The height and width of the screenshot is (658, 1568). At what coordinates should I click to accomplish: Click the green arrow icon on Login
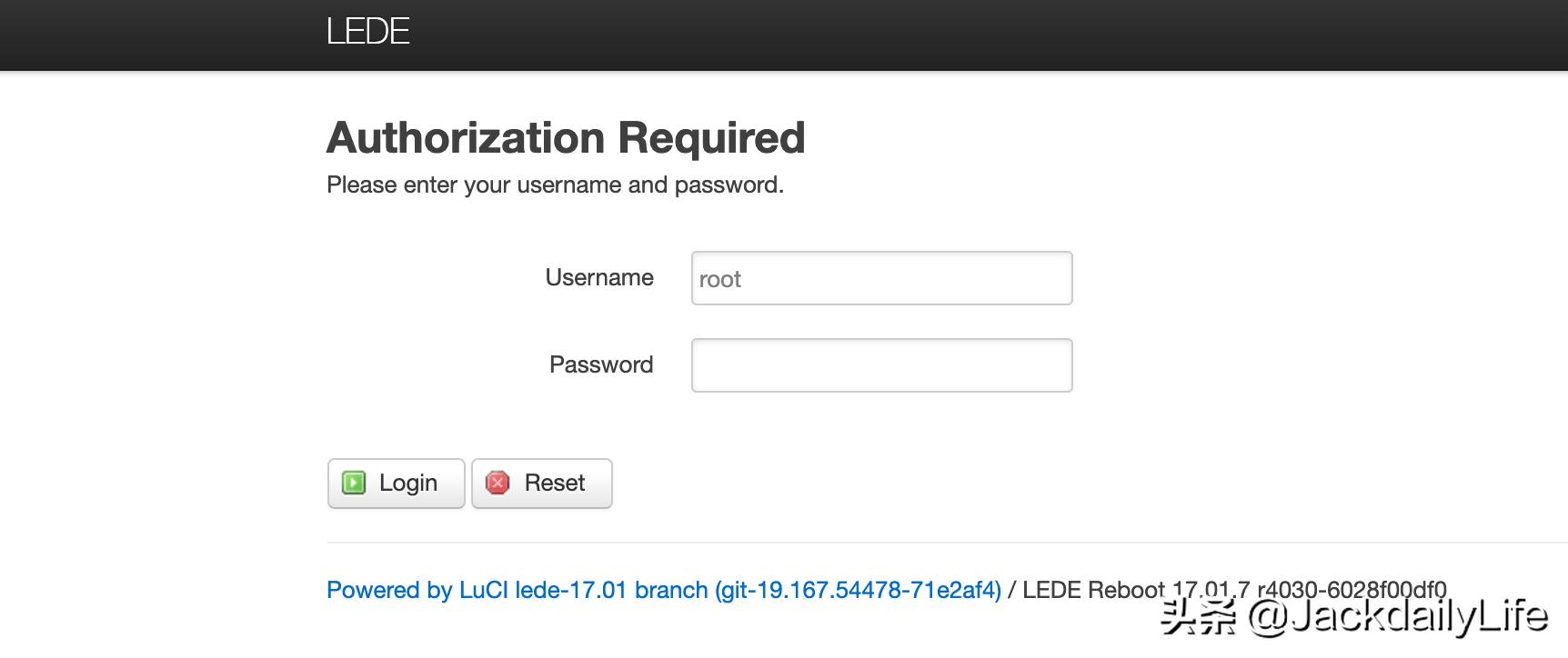[354, 483]
